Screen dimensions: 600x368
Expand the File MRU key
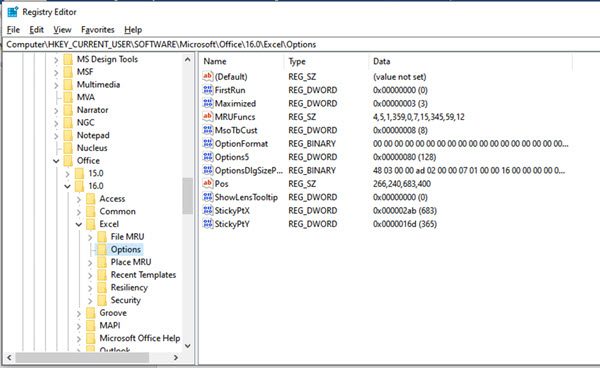click(x=90, y=237)
